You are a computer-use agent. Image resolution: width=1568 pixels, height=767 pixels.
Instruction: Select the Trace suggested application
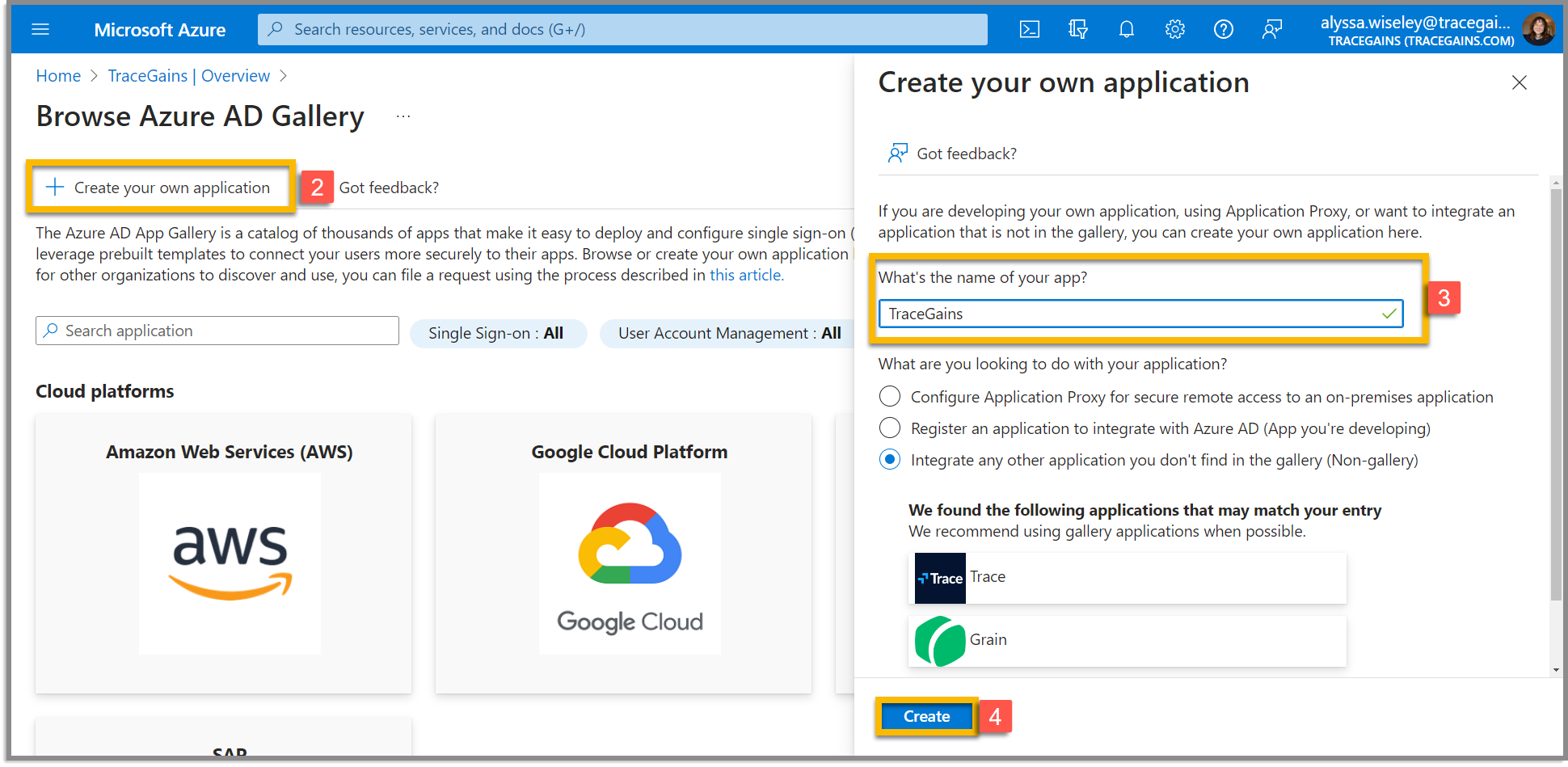click(1128, 578)
